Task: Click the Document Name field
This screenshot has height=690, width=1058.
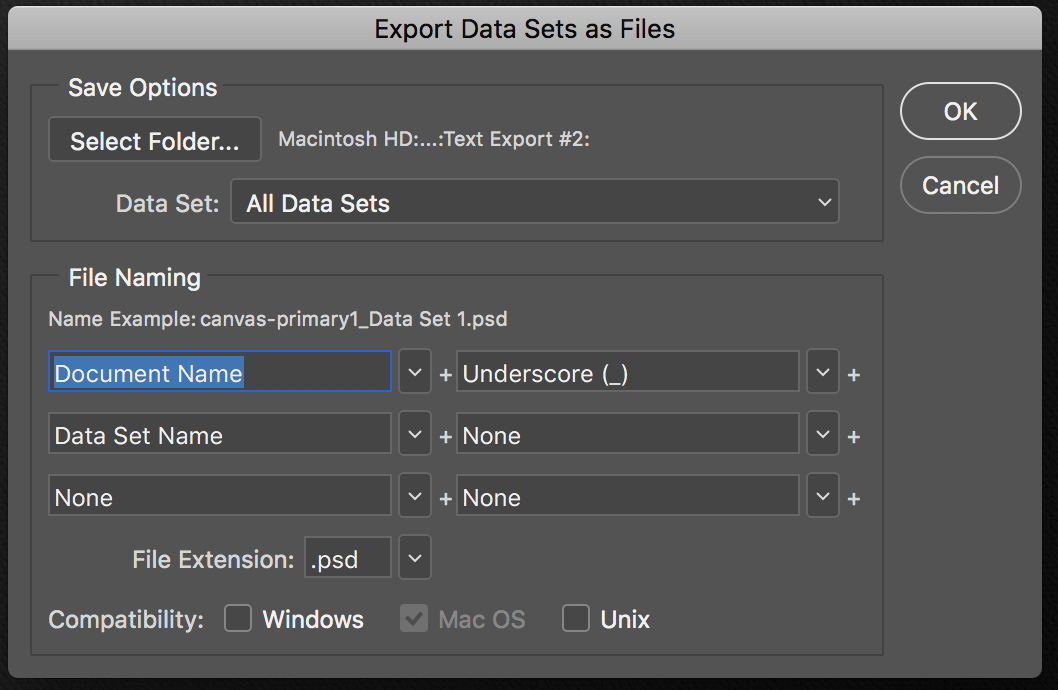Action: coord(219,373)
